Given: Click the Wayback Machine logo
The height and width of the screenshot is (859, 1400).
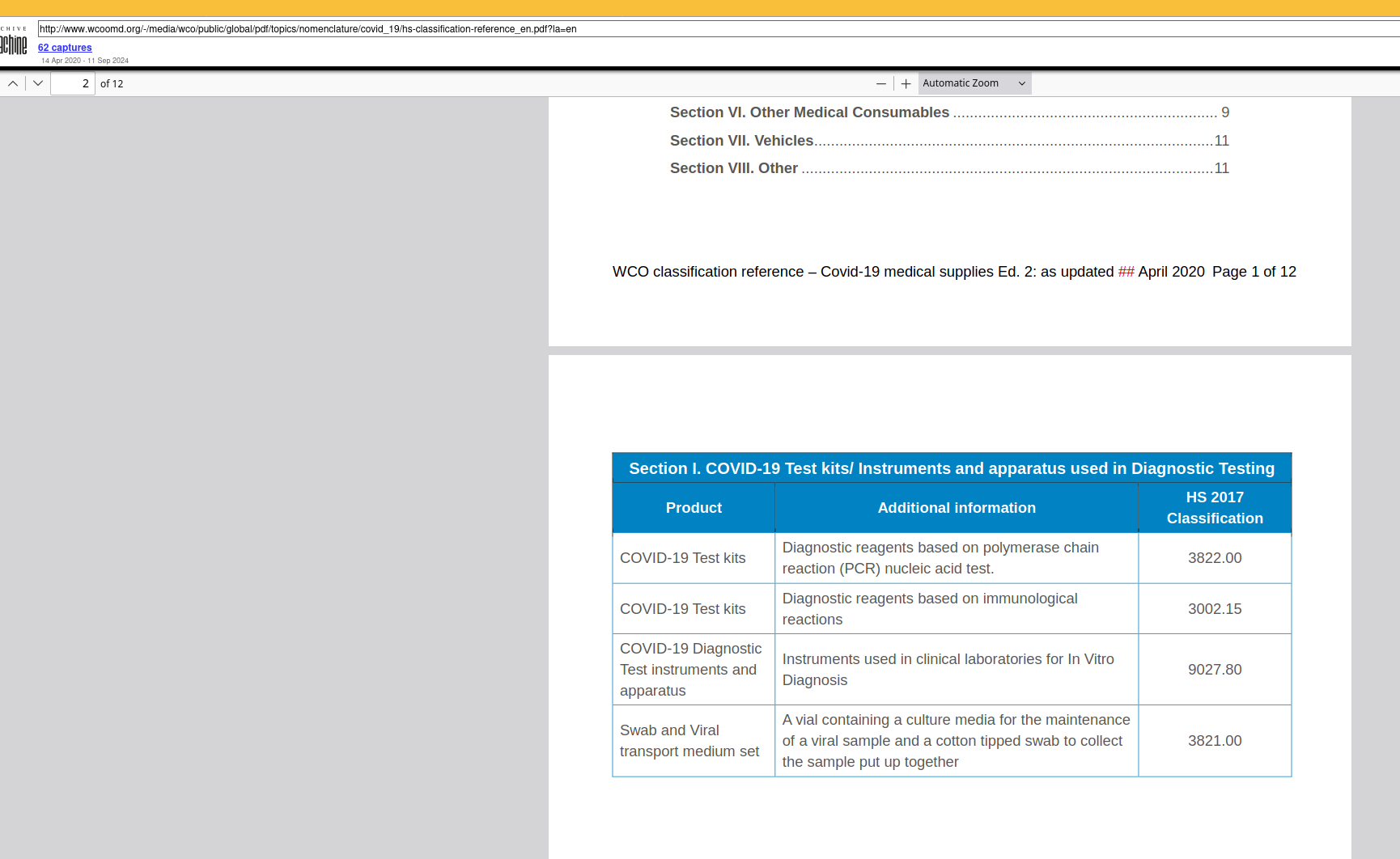Looking at the screenshot, I should coord(14,42).
